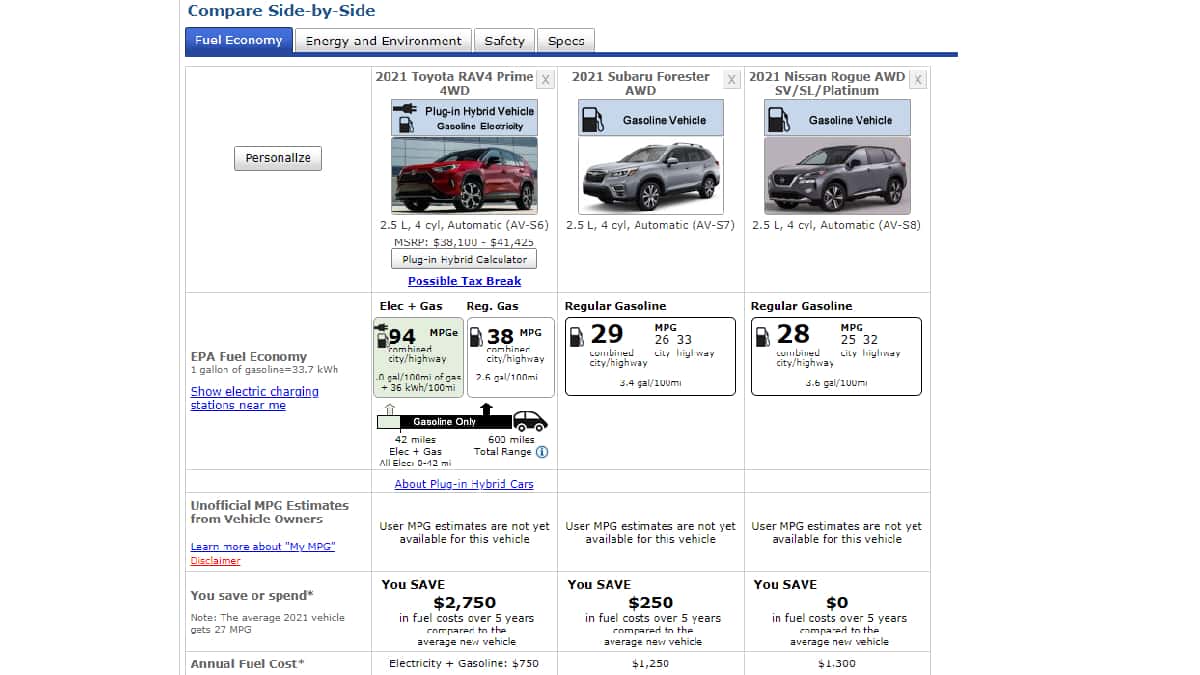Open the Plug-in Hybrid Calculator
The image size is (1200, 675).
coord(464,259)
